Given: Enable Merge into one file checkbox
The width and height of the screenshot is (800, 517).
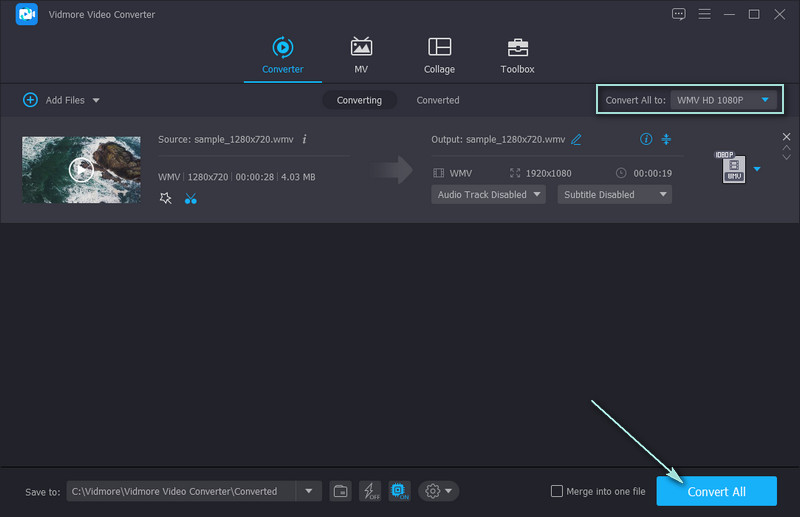Looking at the screenshot, I should pos(557,491).
